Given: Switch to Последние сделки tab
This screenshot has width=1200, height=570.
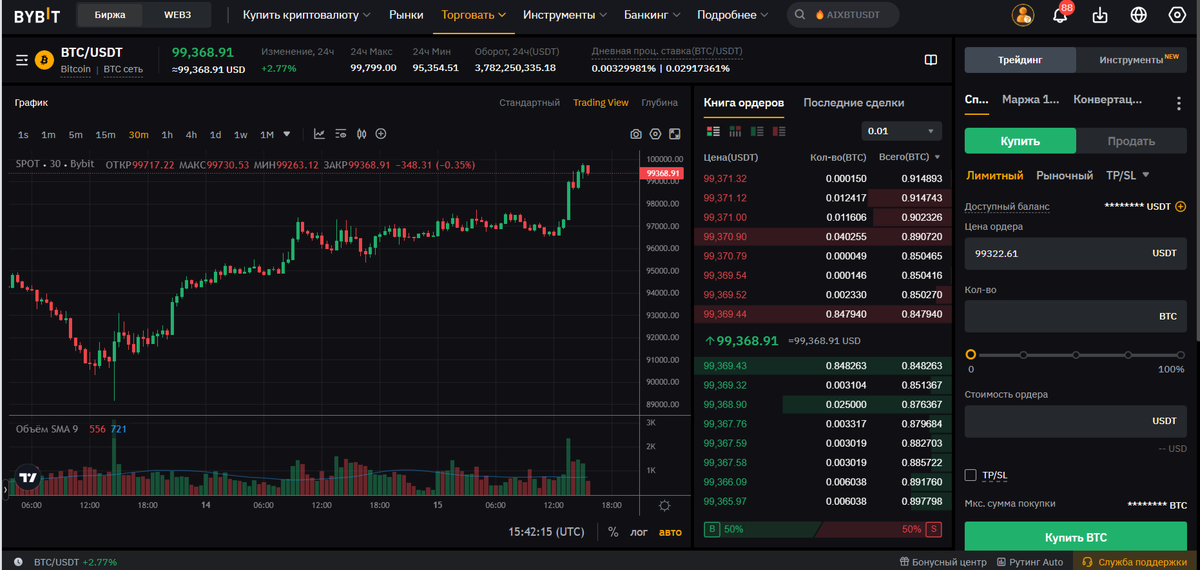Looking at the screenshot, I should 853,102.
